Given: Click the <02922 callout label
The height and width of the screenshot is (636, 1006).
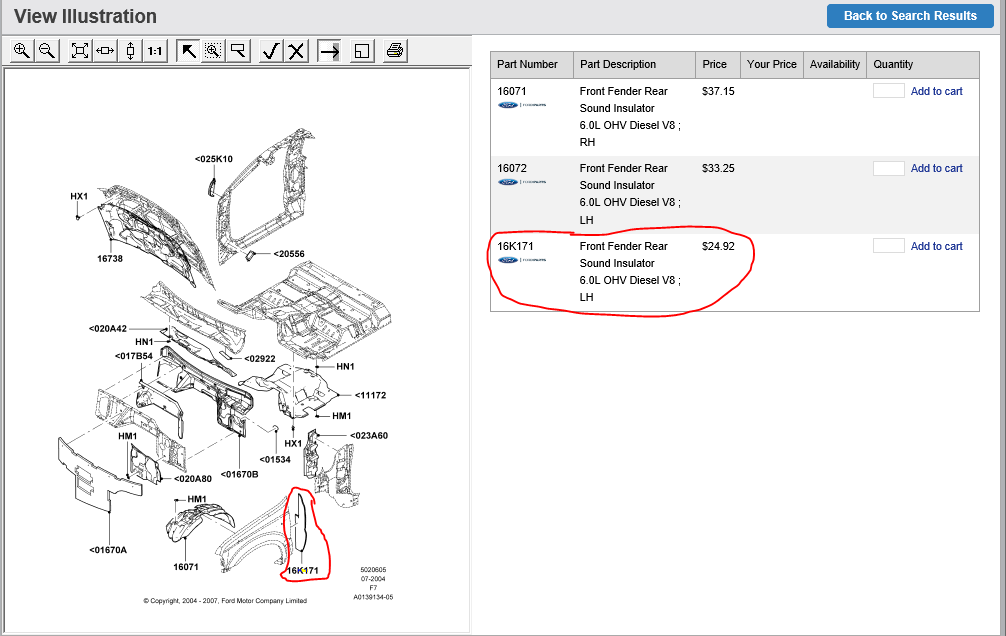Looking at the screenshot, I should 260,359.
